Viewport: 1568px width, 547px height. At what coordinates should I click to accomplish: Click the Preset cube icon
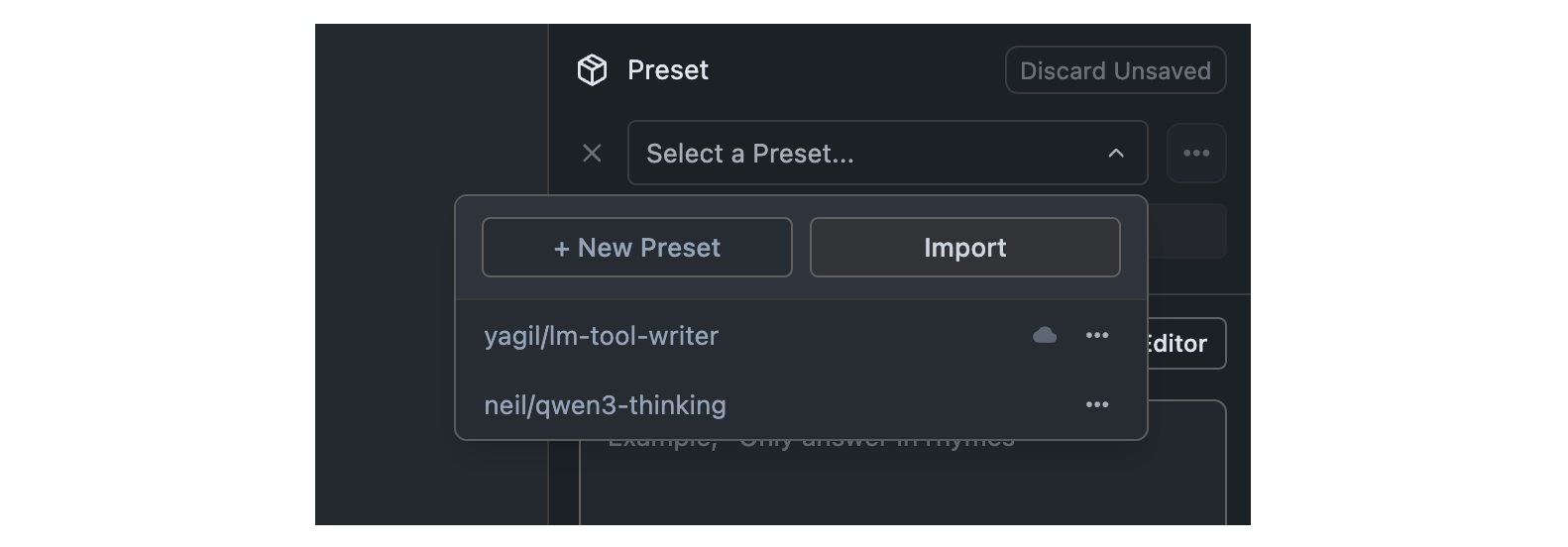coord(592,70)
